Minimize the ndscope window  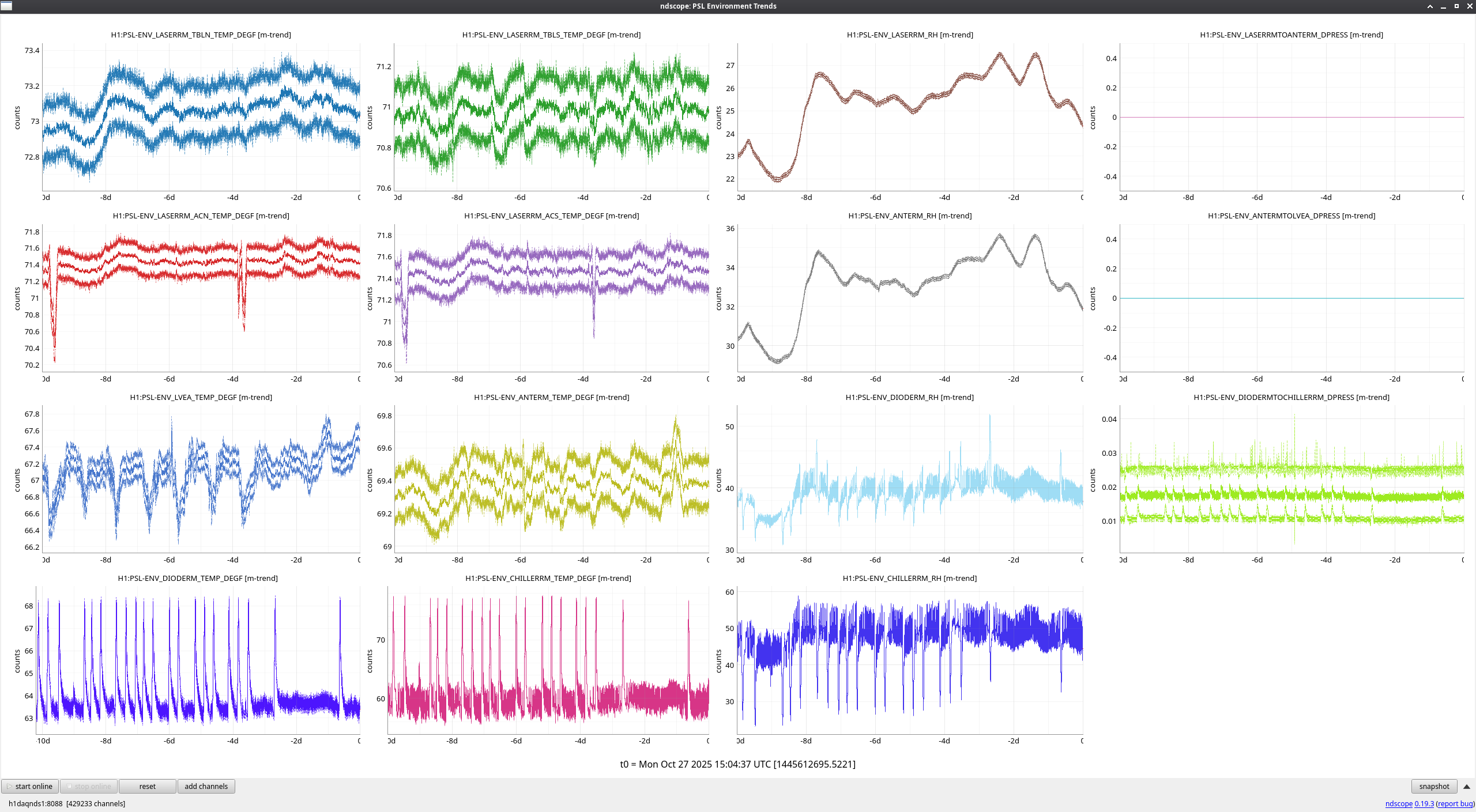point(1443,6)
